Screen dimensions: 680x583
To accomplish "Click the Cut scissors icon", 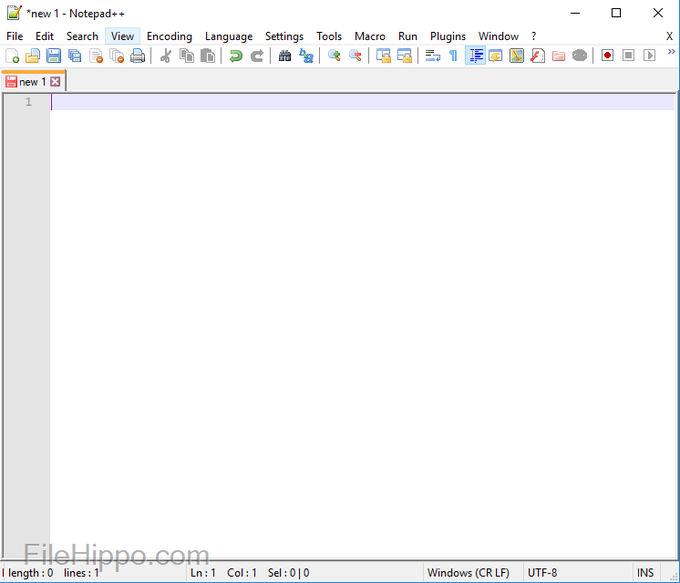I will 166,56.
